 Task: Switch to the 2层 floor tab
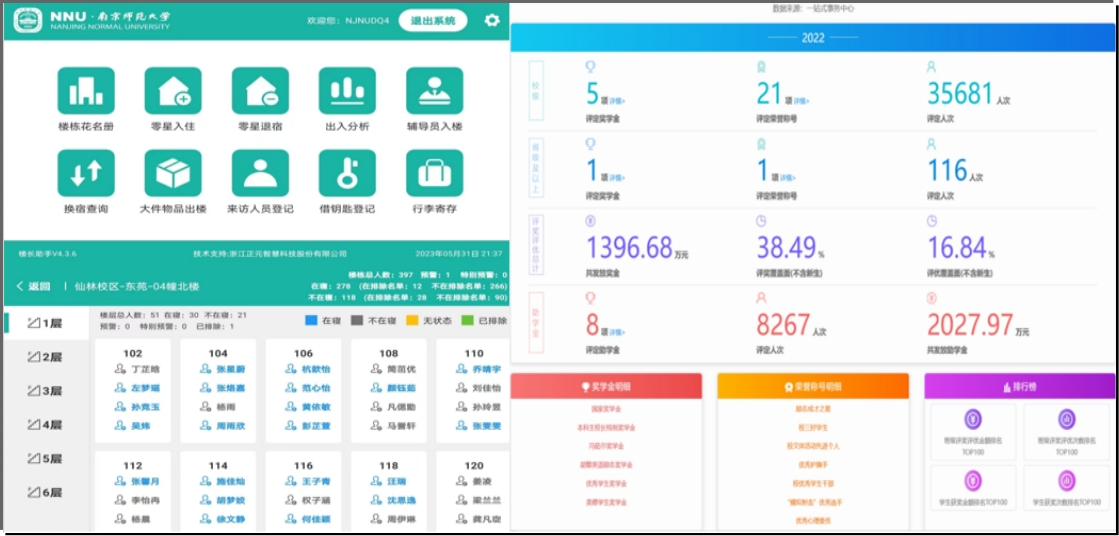46,357
